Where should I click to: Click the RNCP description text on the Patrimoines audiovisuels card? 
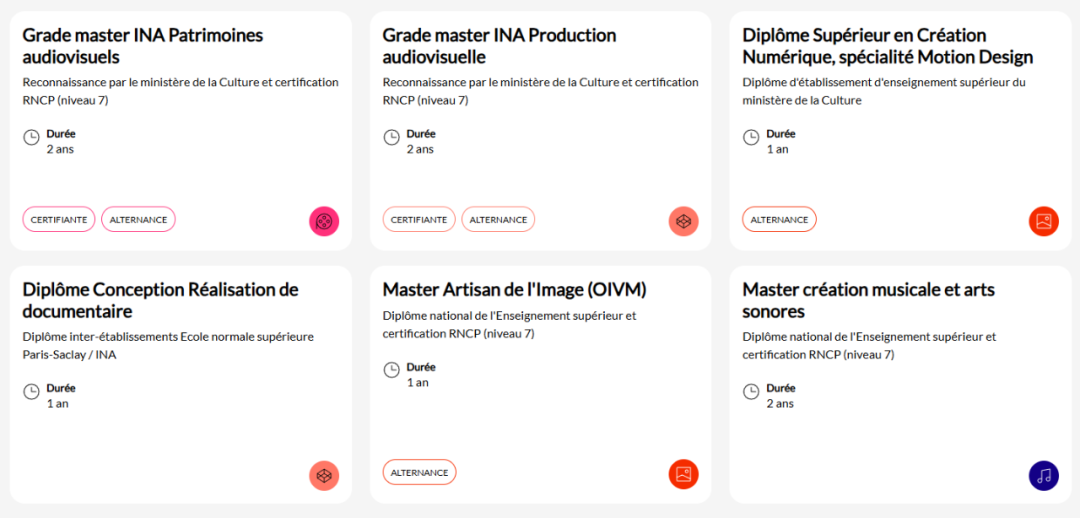click(x=180, y=92)
